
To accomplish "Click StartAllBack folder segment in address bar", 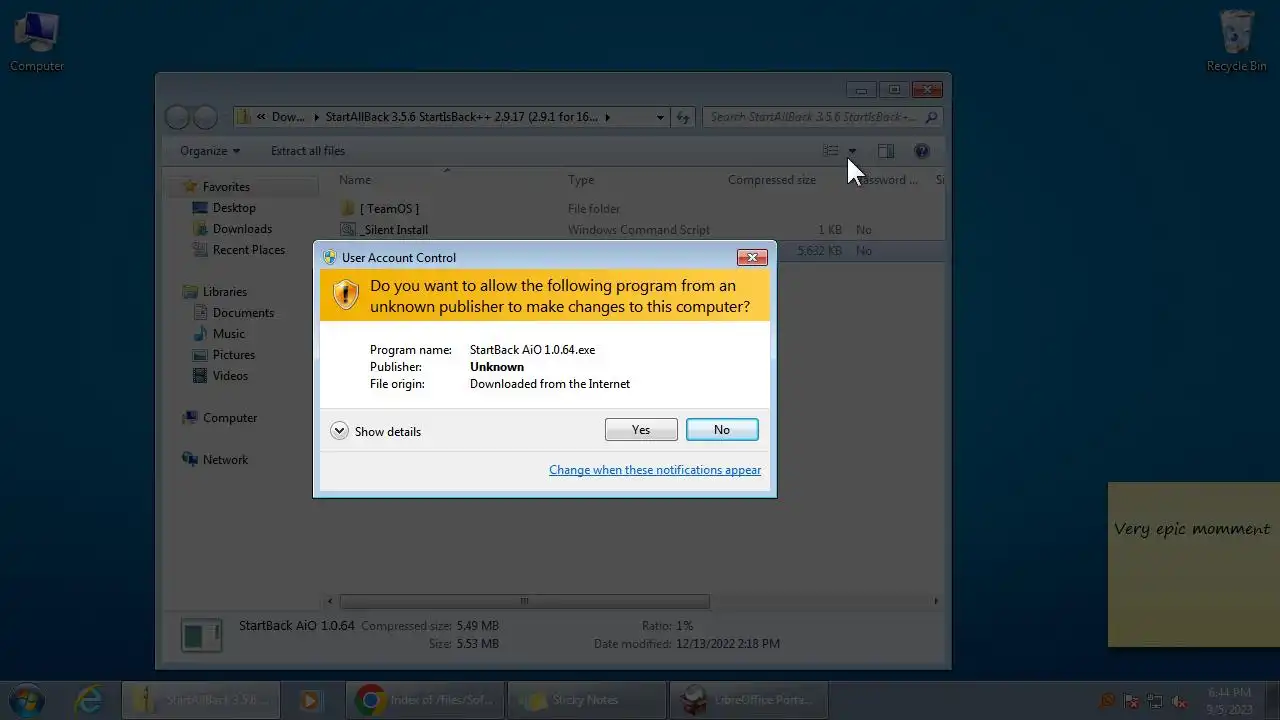I will click(x=462, y=117).
